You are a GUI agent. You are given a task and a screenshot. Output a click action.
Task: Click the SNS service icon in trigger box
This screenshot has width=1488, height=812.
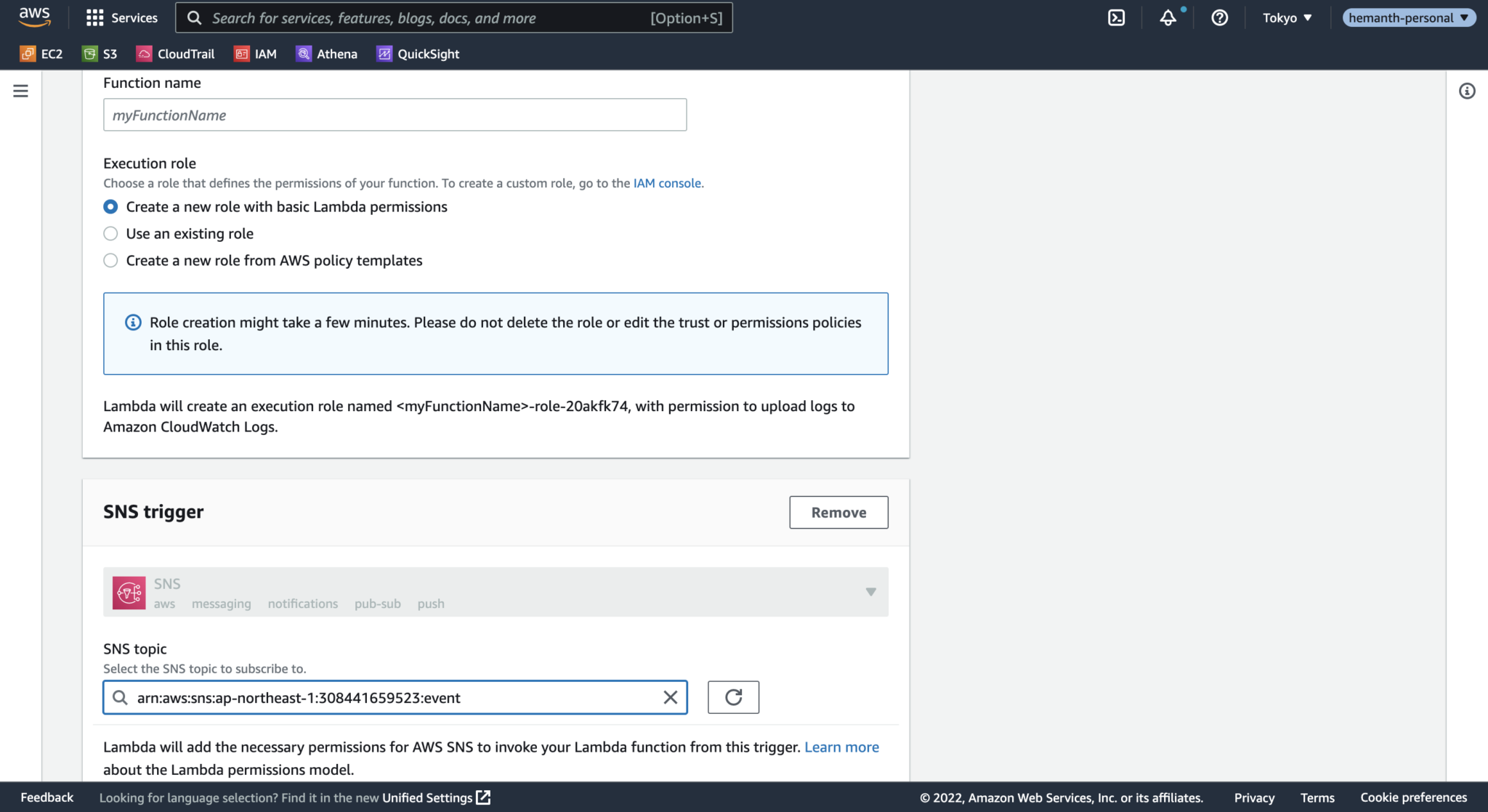click(129, 593)
